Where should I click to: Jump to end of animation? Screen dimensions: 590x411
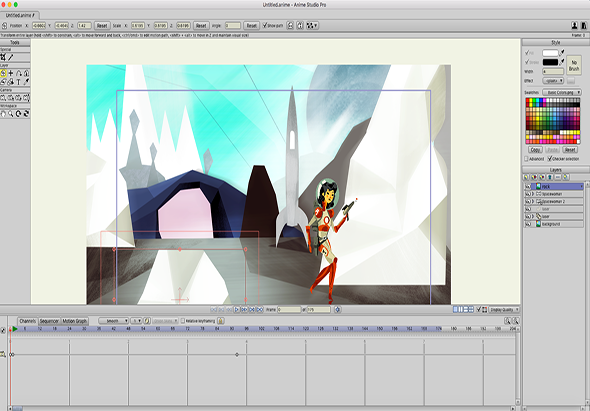click(x=260, y=309)
